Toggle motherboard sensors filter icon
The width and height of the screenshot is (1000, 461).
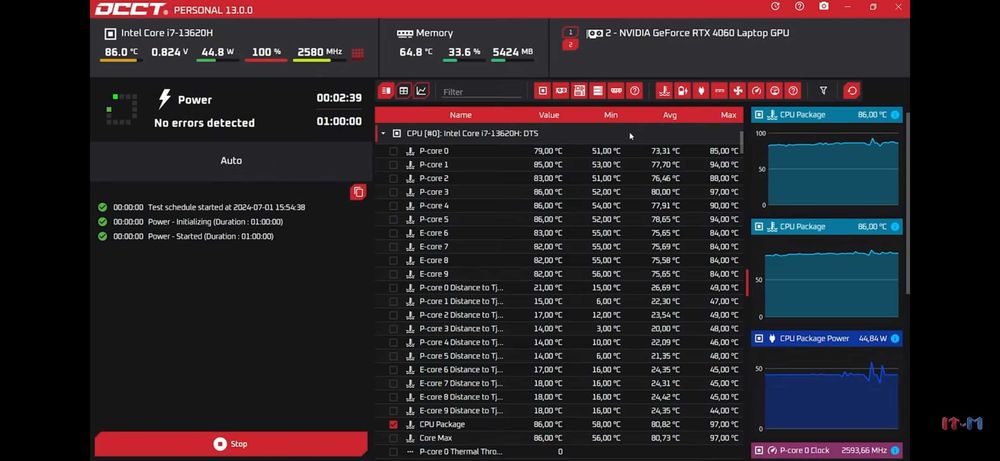point(579,91)
